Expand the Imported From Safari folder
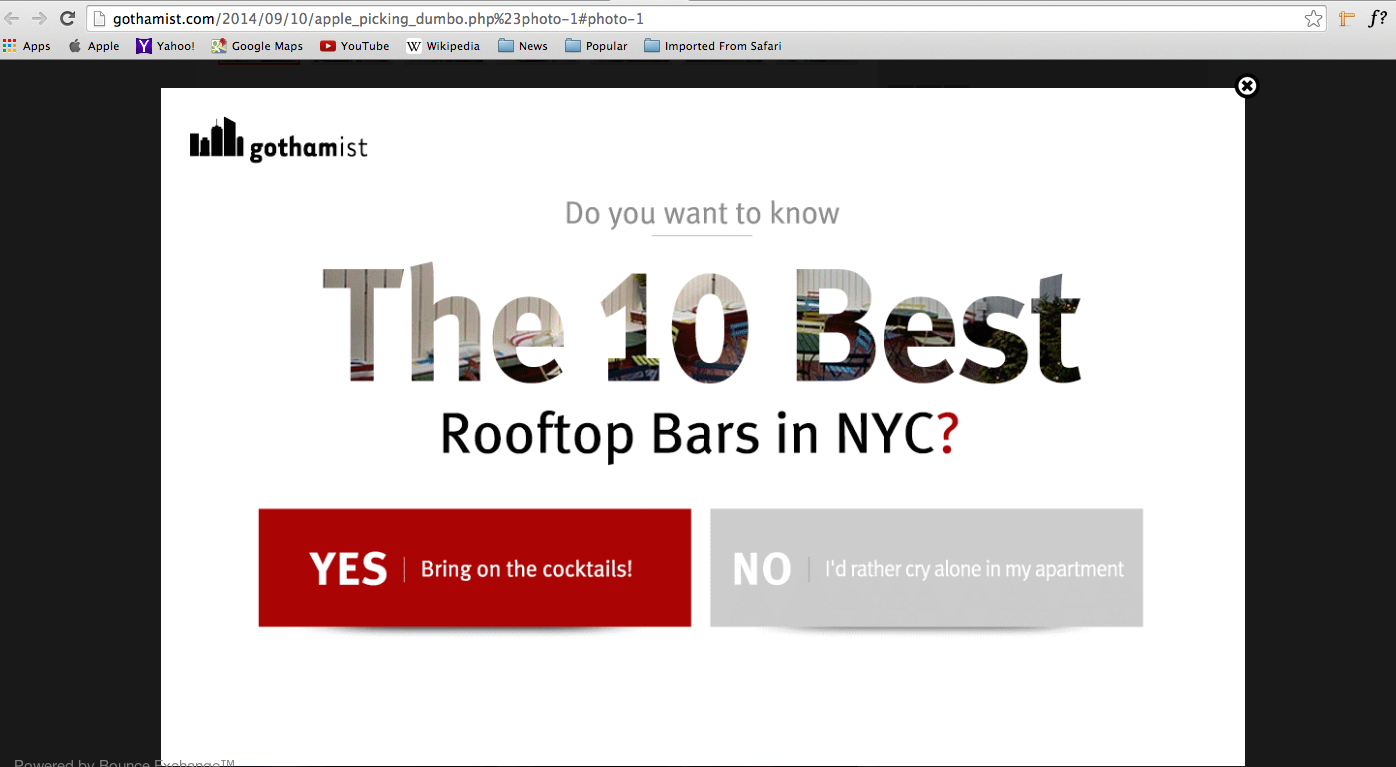This screenshot has height=767, width=1396. coord(712,46)
